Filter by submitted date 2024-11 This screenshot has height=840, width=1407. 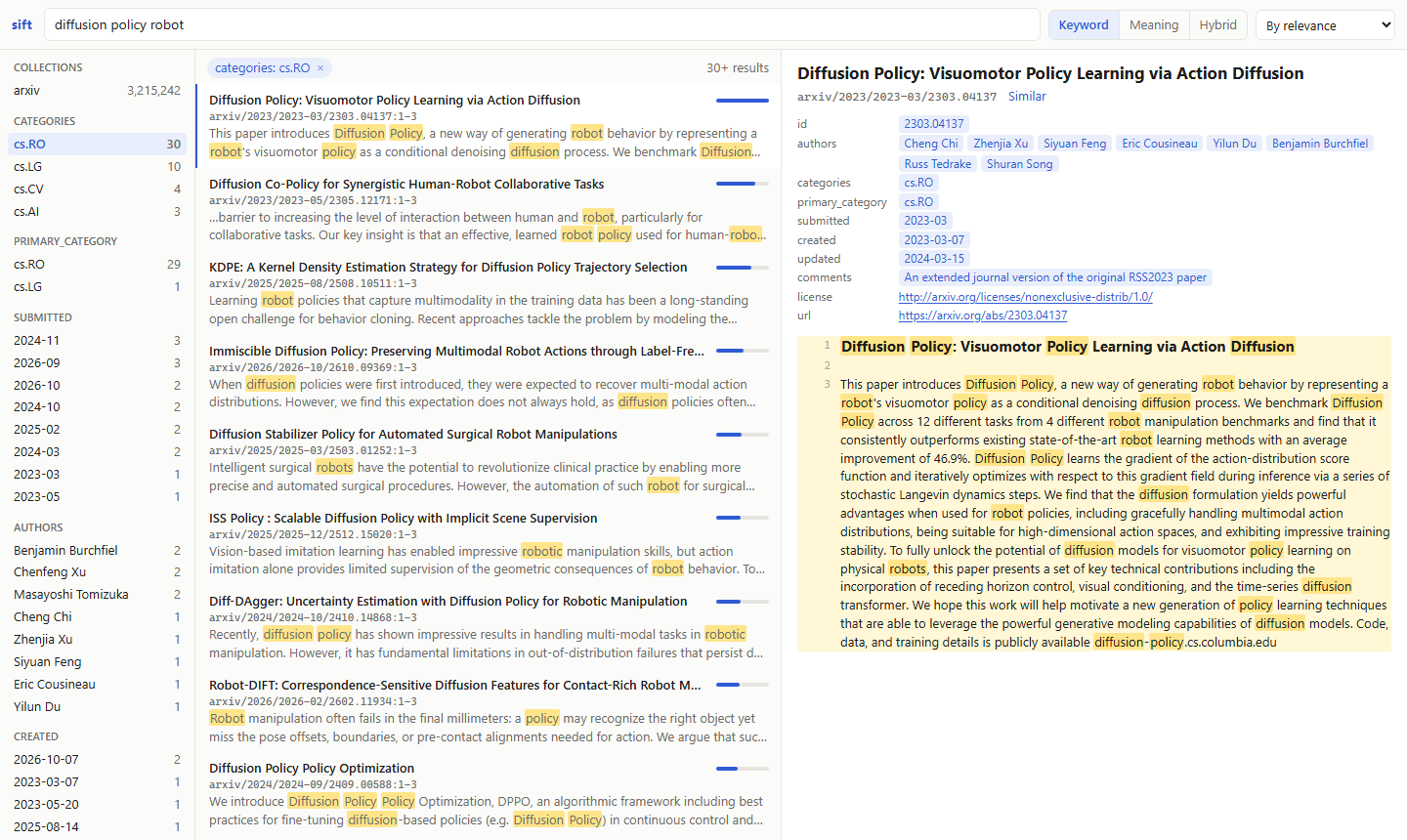click(97, 341)
